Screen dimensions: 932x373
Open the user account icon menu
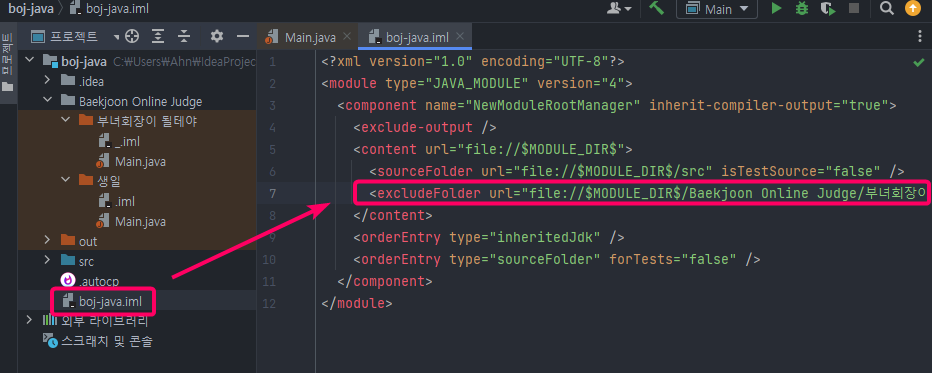[x=619, y=8]
